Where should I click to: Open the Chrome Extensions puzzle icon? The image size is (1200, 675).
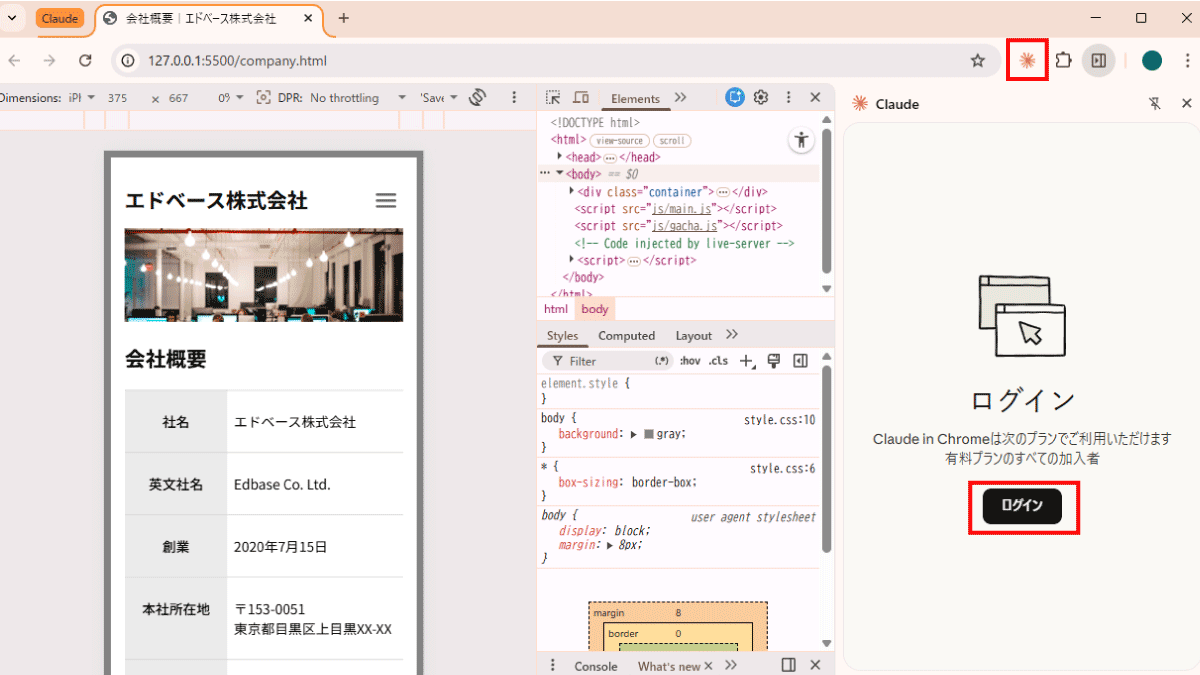(x=1063, y=61)
